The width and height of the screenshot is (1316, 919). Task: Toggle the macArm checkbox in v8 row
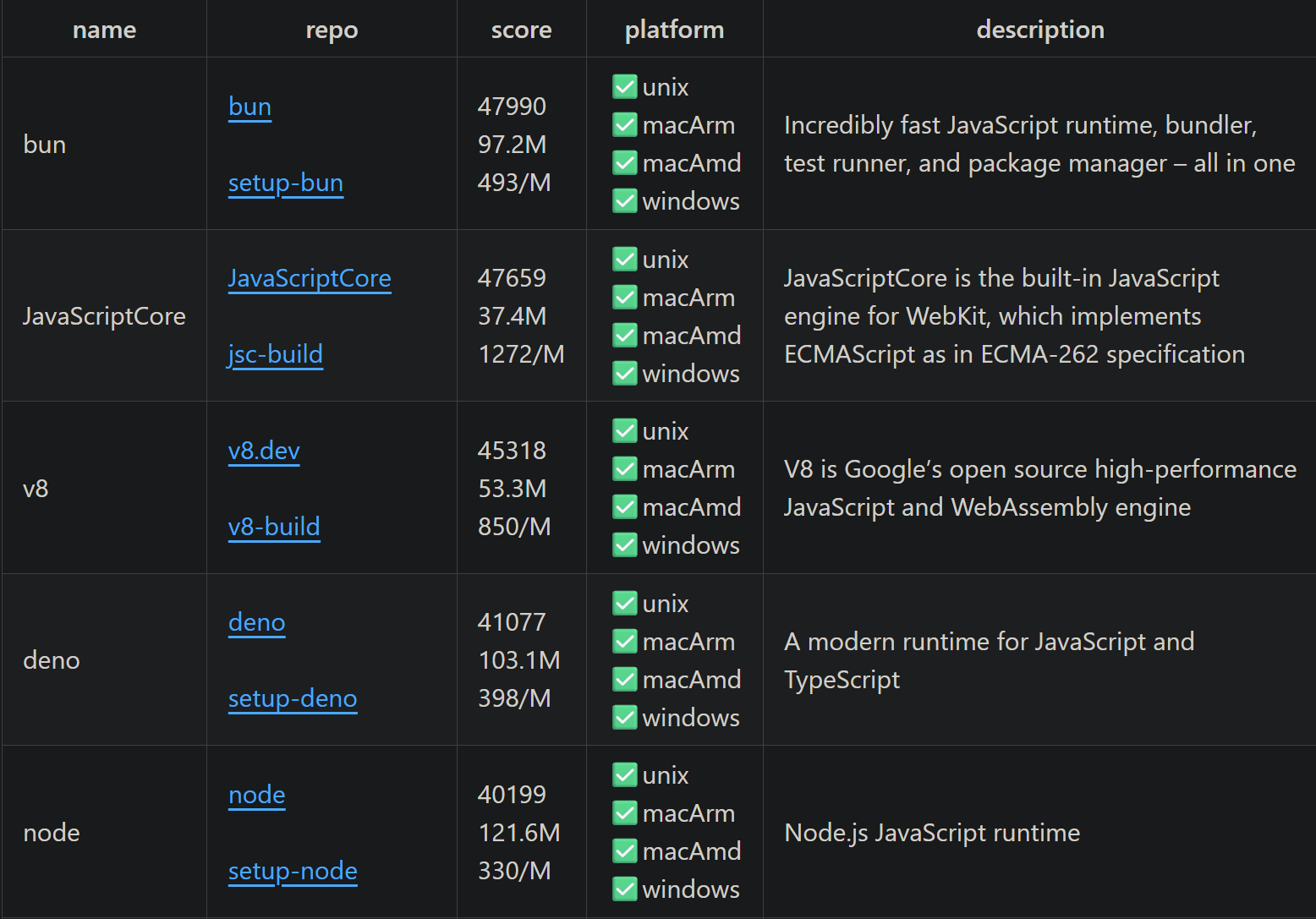click(625, 468)
